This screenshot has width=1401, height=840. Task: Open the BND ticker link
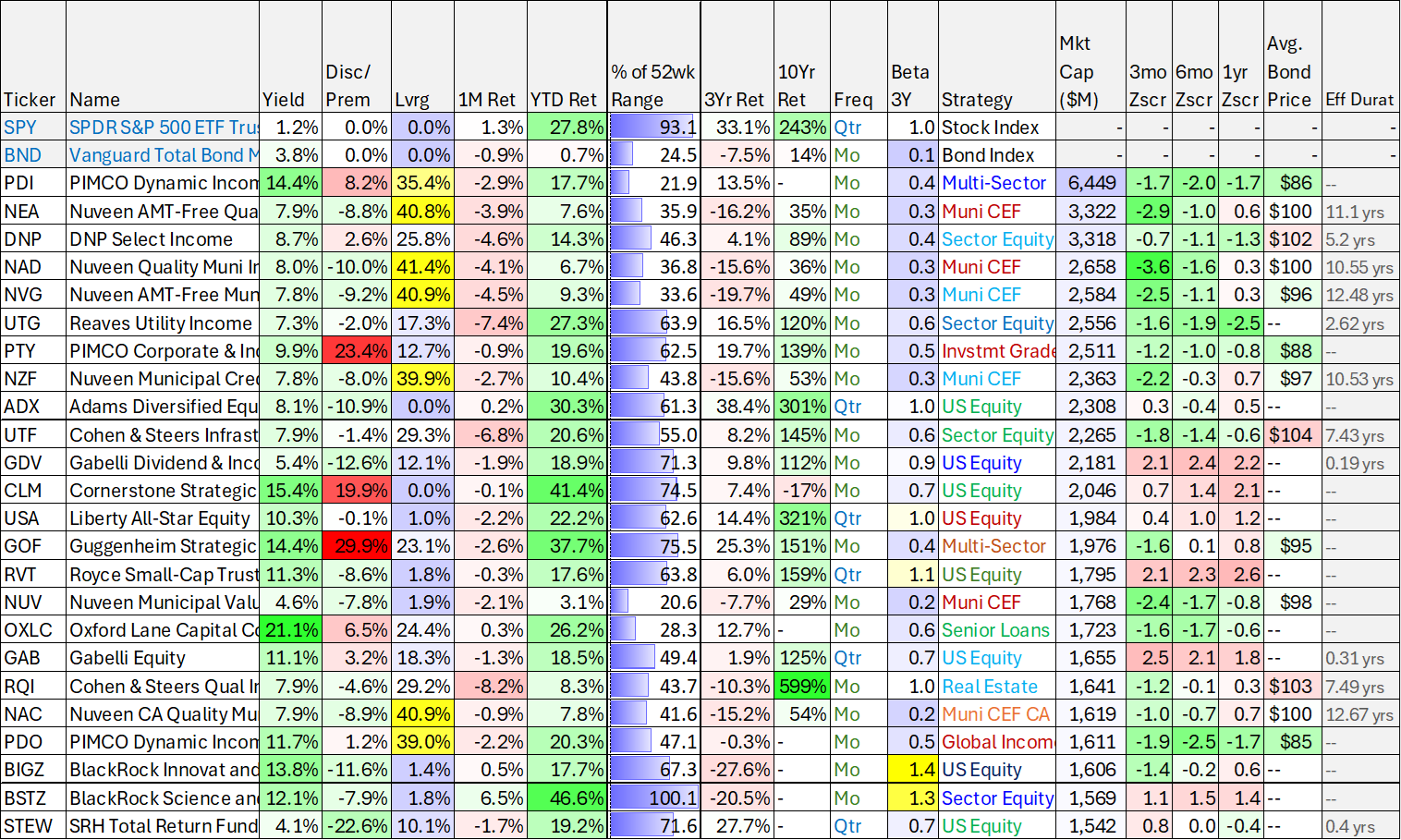click(22, 155)
